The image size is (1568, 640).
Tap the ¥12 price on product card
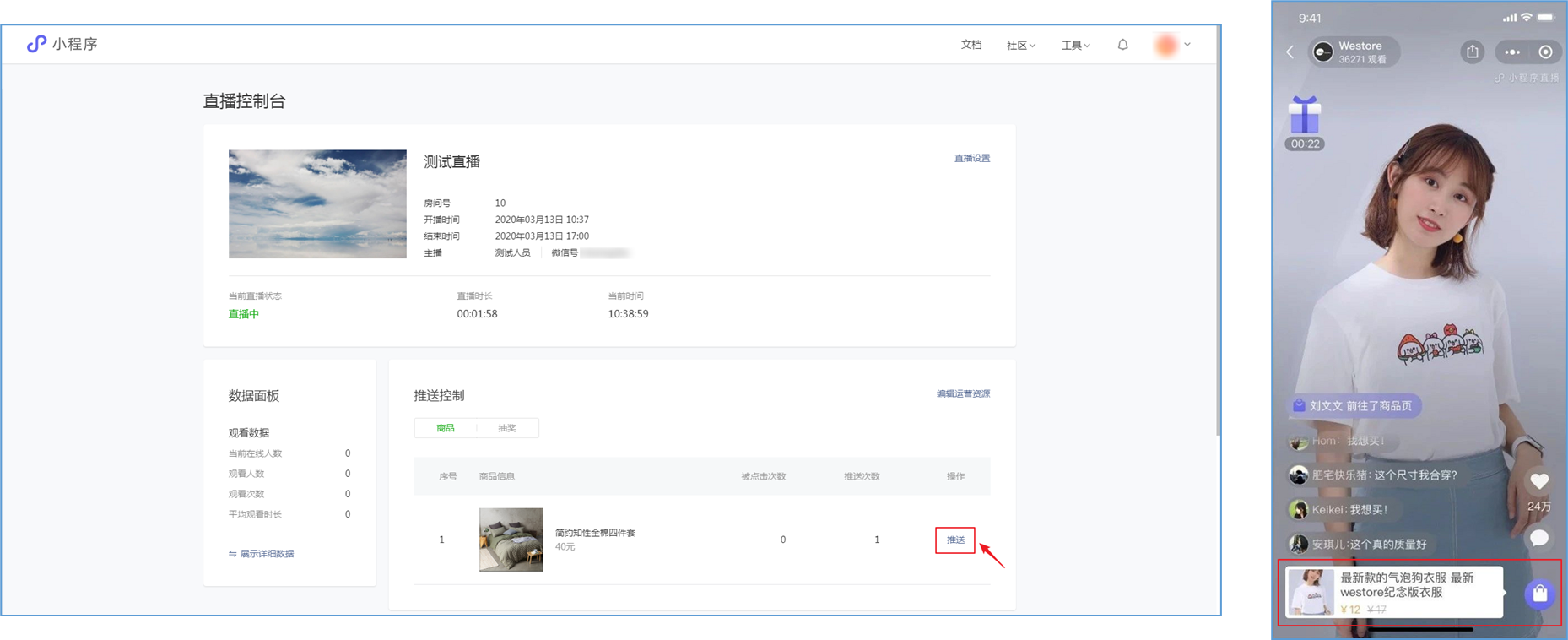click(x=1350, y=610)
